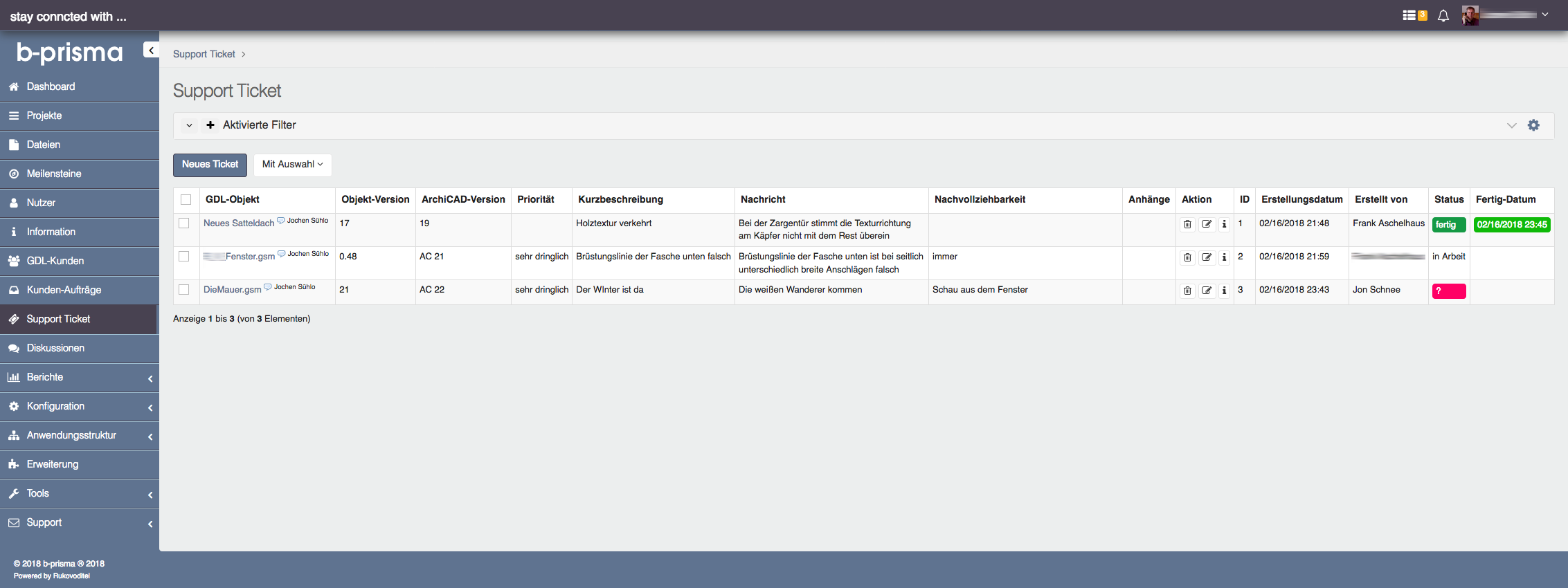Sort table by Erstellungsdatum column header

[1301, 200]
